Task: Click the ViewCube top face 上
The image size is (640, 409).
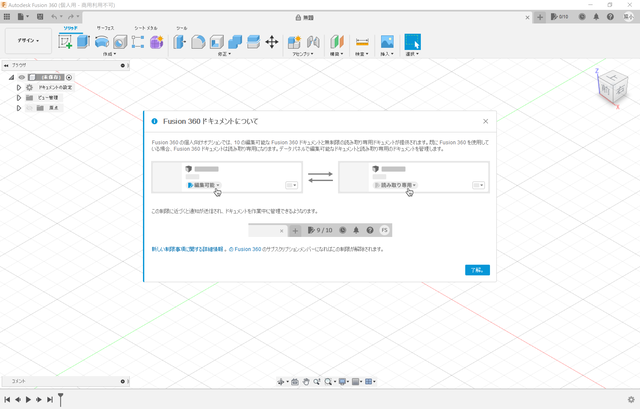Action: click(613, 76)
